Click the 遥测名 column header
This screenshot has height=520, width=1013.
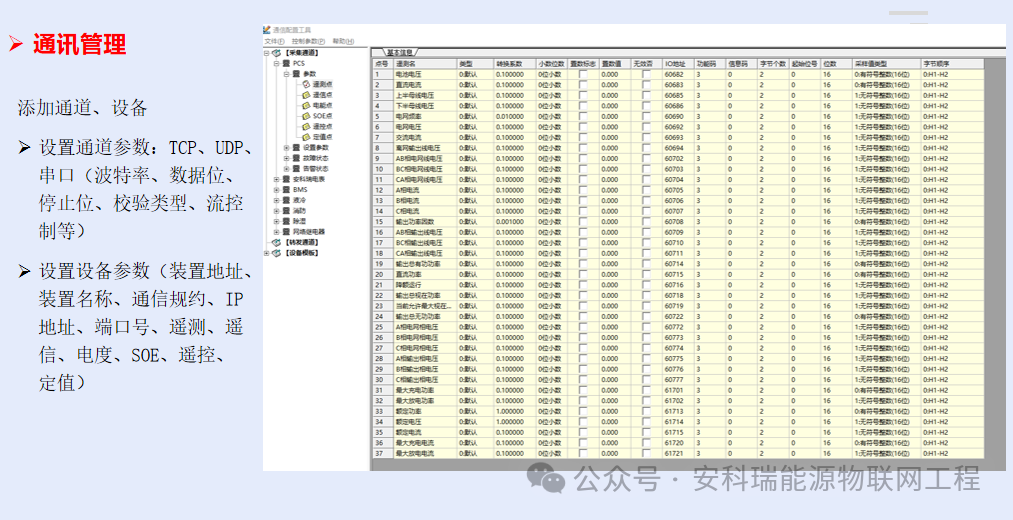[424, 64]
